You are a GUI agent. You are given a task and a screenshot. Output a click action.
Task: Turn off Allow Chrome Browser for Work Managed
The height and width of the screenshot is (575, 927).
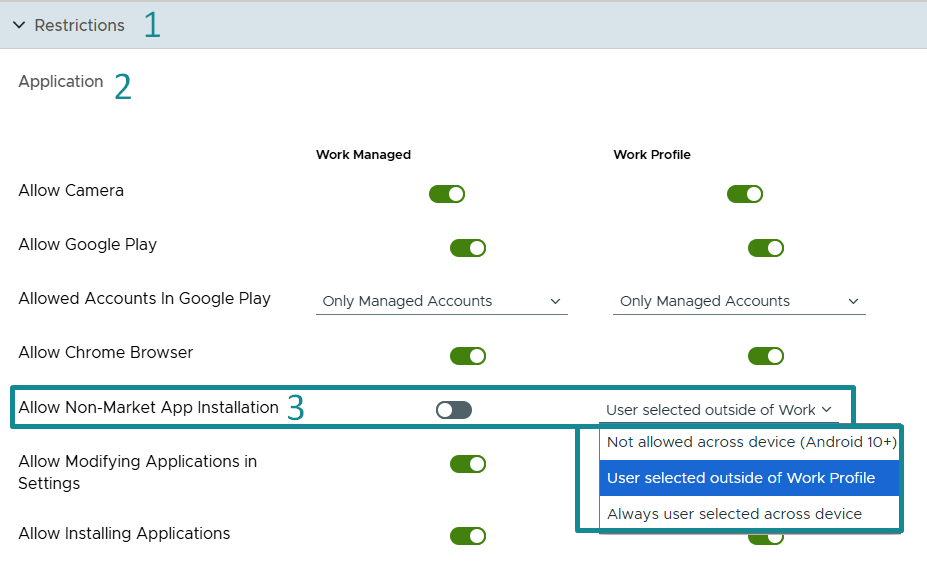coord(468,356)
